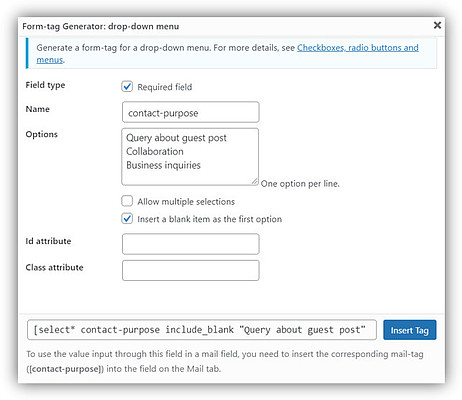Click the 'Allow multiple selections' label

click(186, 202)
